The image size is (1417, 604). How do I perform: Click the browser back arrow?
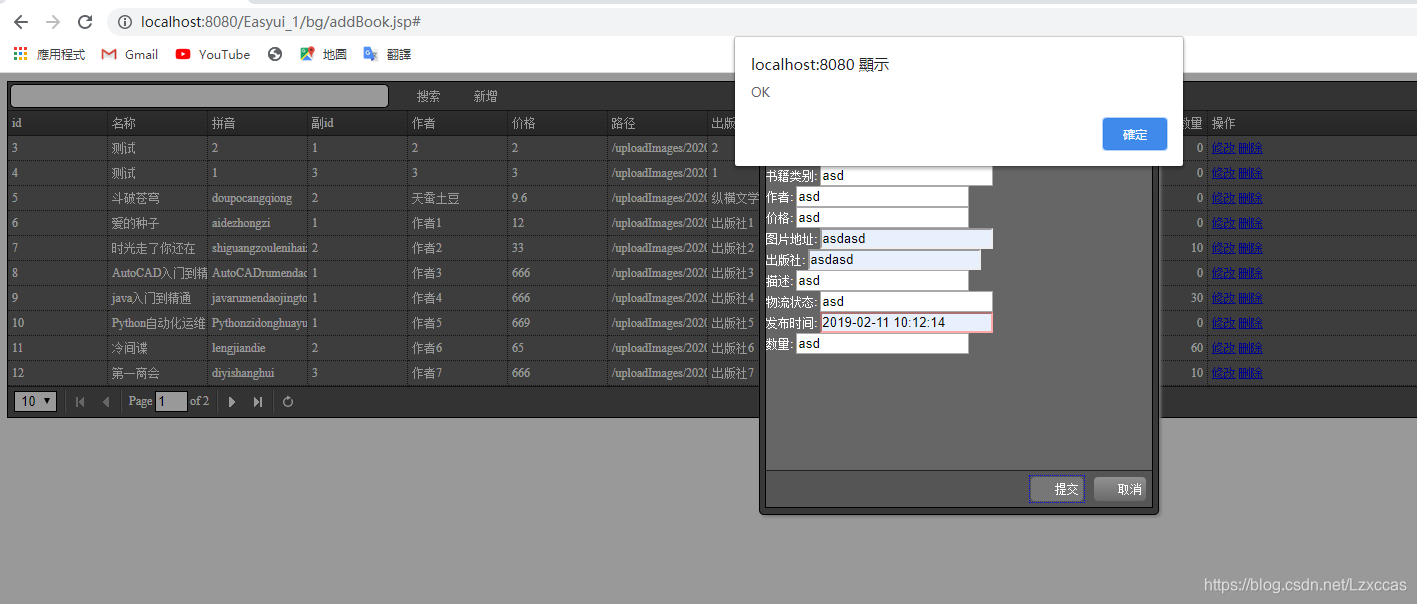click(21, 22)
